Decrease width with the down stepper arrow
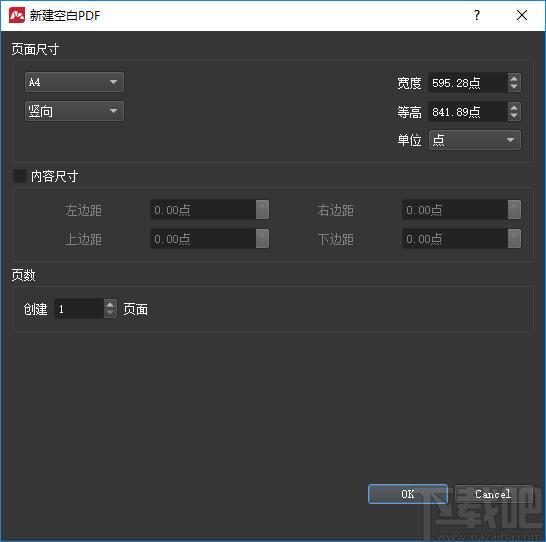Viewport: 546px width, 542px height. pos(514,87)
